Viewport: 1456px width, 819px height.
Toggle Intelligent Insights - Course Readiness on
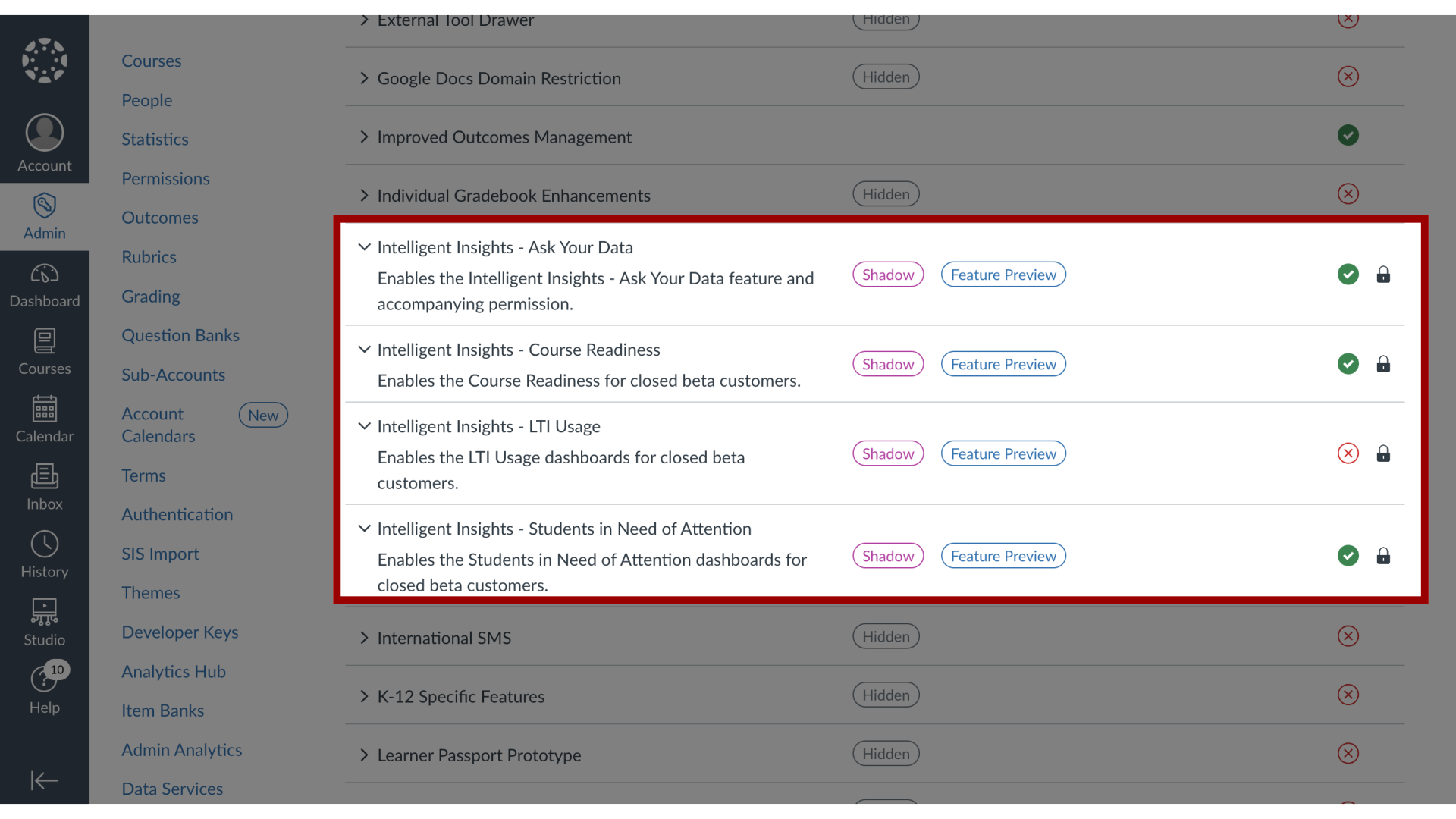tap(1347, 363)
